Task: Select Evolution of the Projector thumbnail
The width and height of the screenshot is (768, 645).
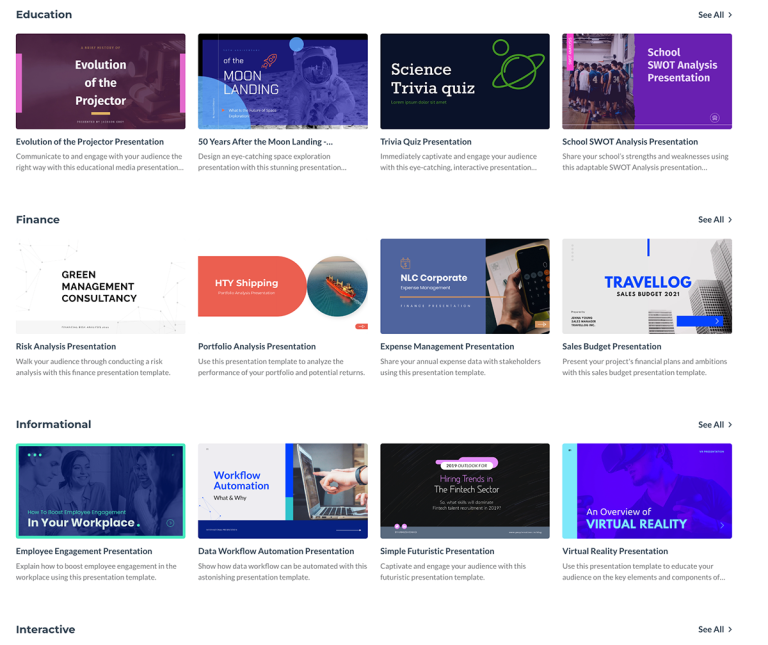Action: click(100, 81)
